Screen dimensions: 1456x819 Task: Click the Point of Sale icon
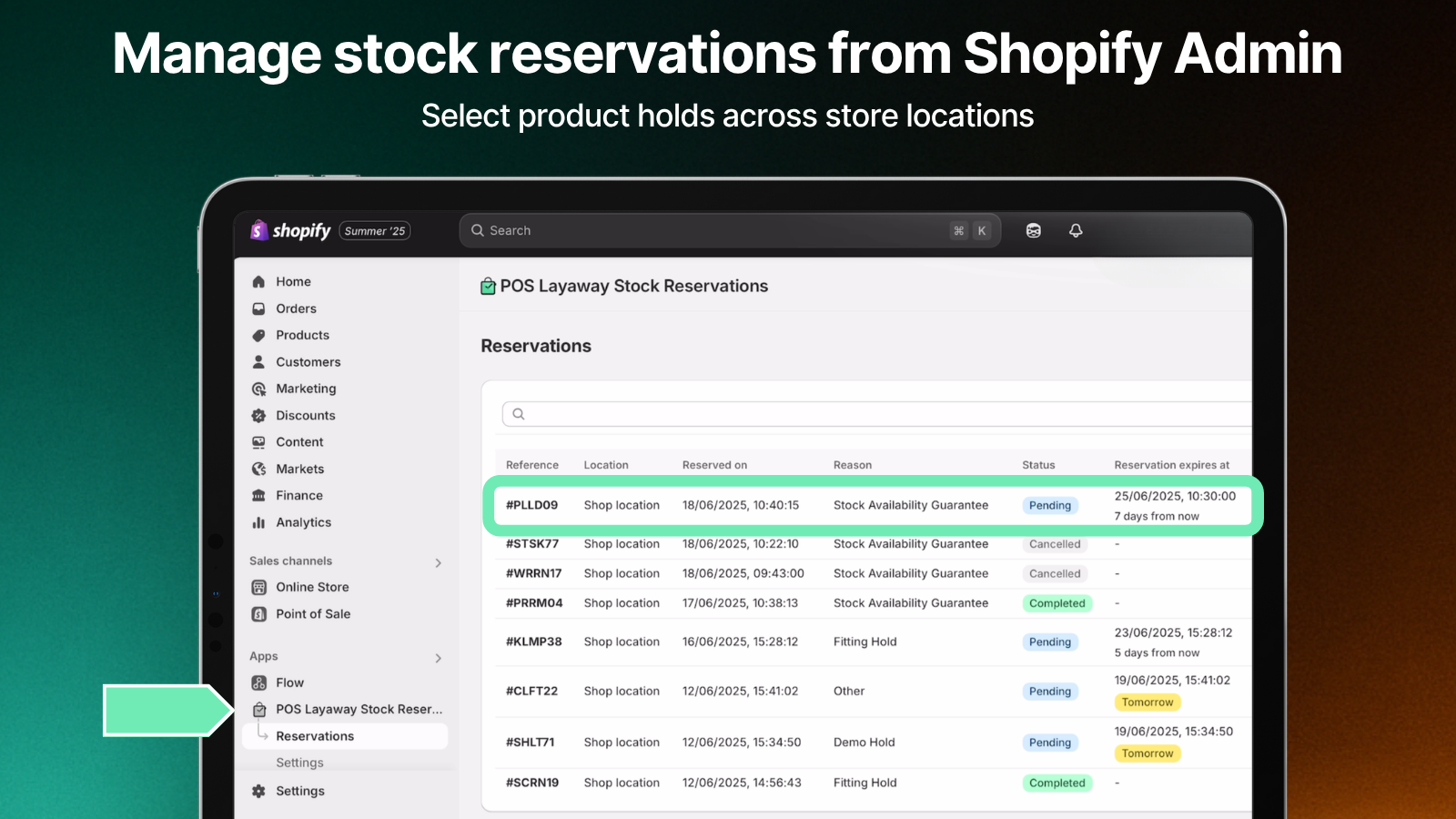tap(258, 614)
